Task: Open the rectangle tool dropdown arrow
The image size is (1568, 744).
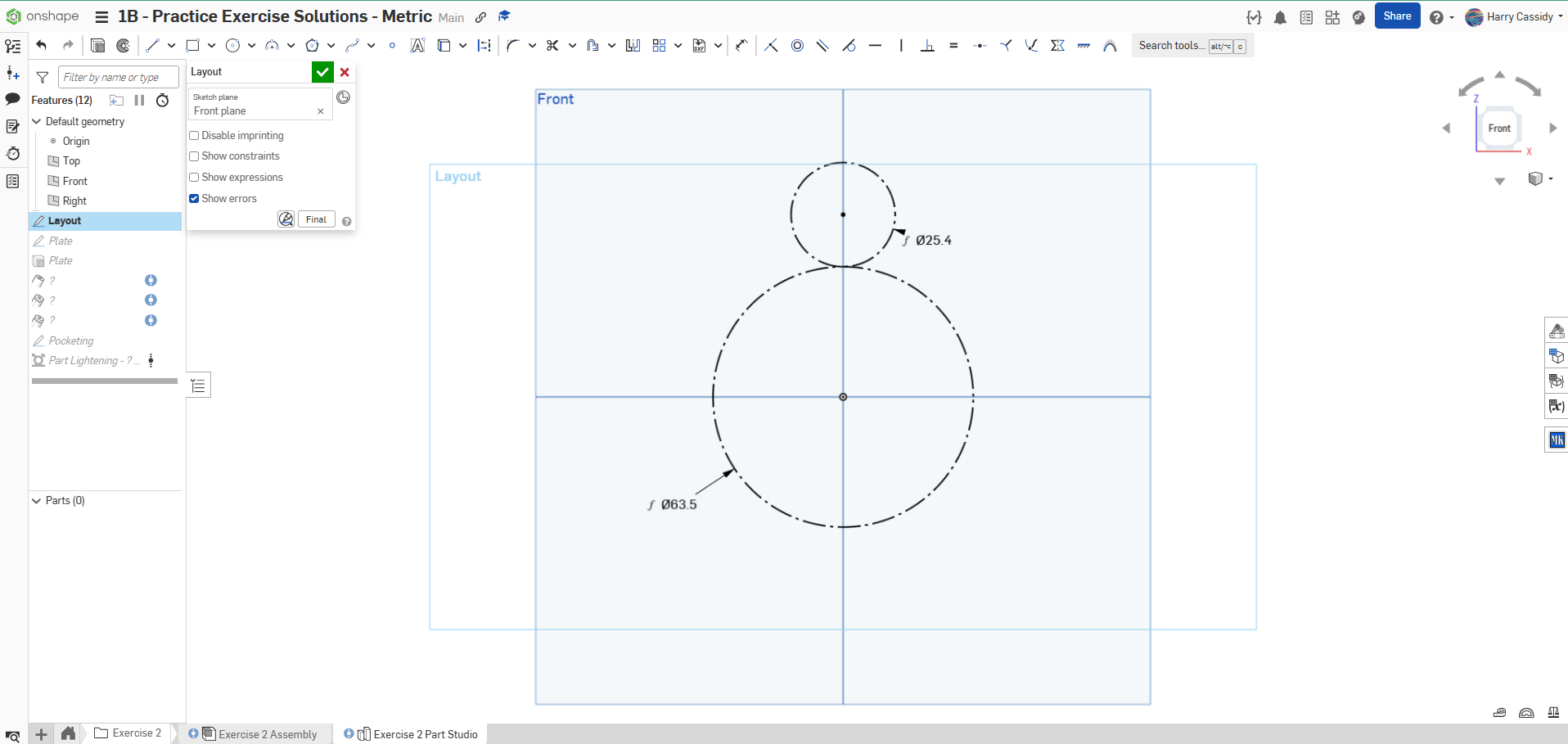Action: coord(211,46)
